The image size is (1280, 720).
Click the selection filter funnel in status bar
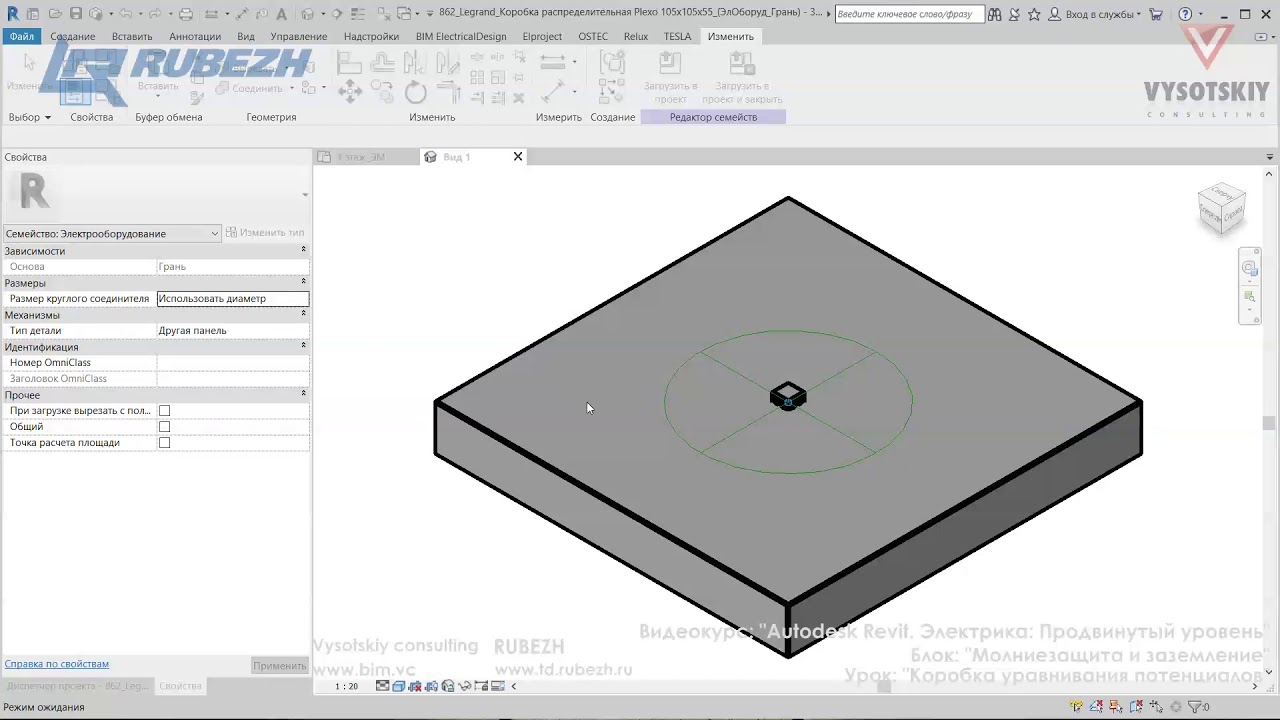click(1194, 707)
